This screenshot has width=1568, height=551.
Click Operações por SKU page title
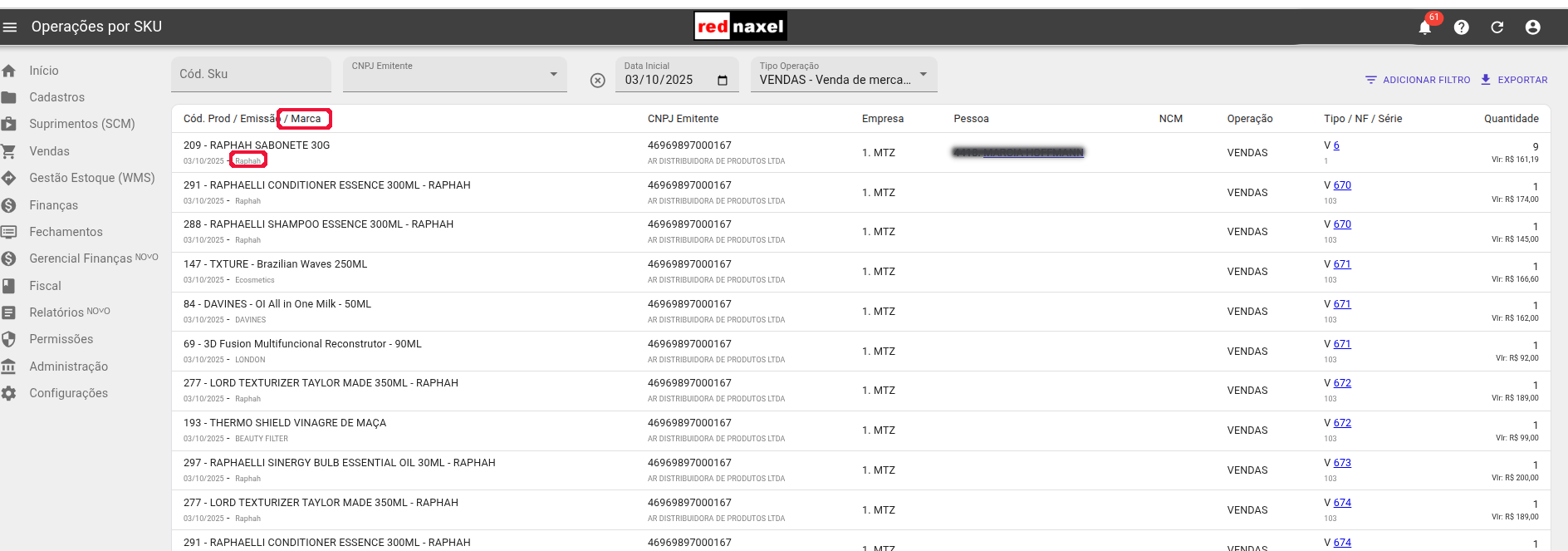click(96, 27)
